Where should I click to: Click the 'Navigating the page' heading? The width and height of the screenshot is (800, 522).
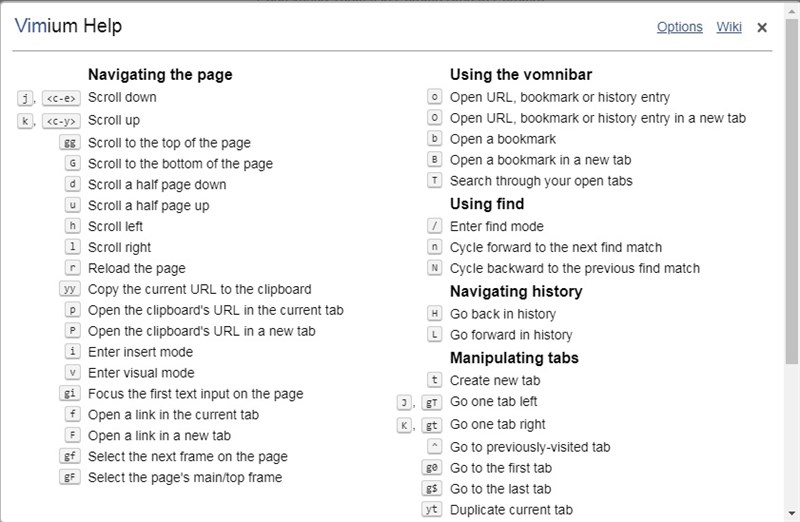point(160,74)
